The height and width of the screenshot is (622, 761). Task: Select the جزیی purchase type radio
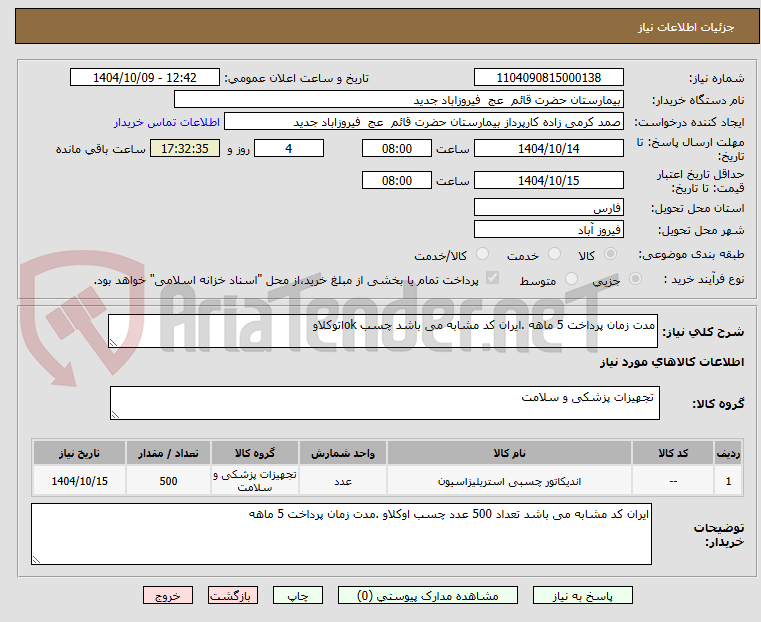point(635,279)
